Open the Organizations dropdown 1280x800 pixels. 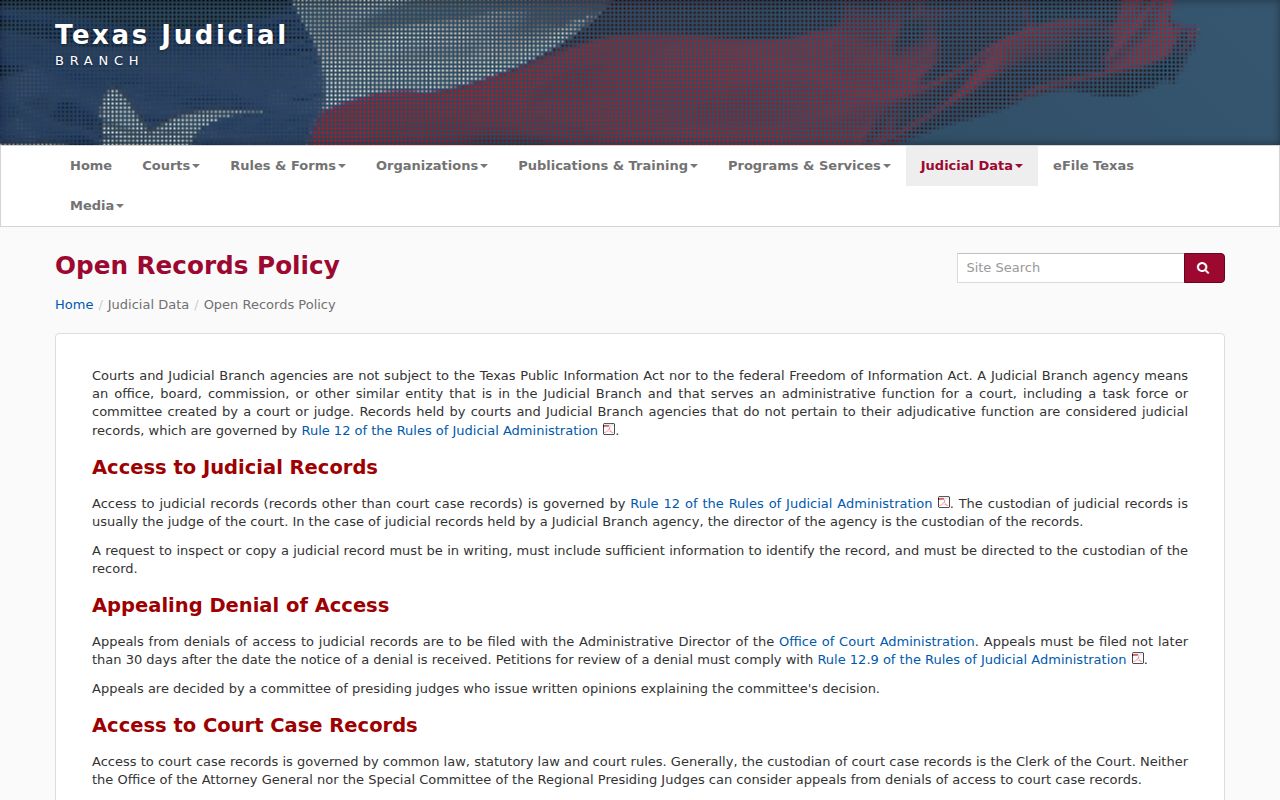432,166
